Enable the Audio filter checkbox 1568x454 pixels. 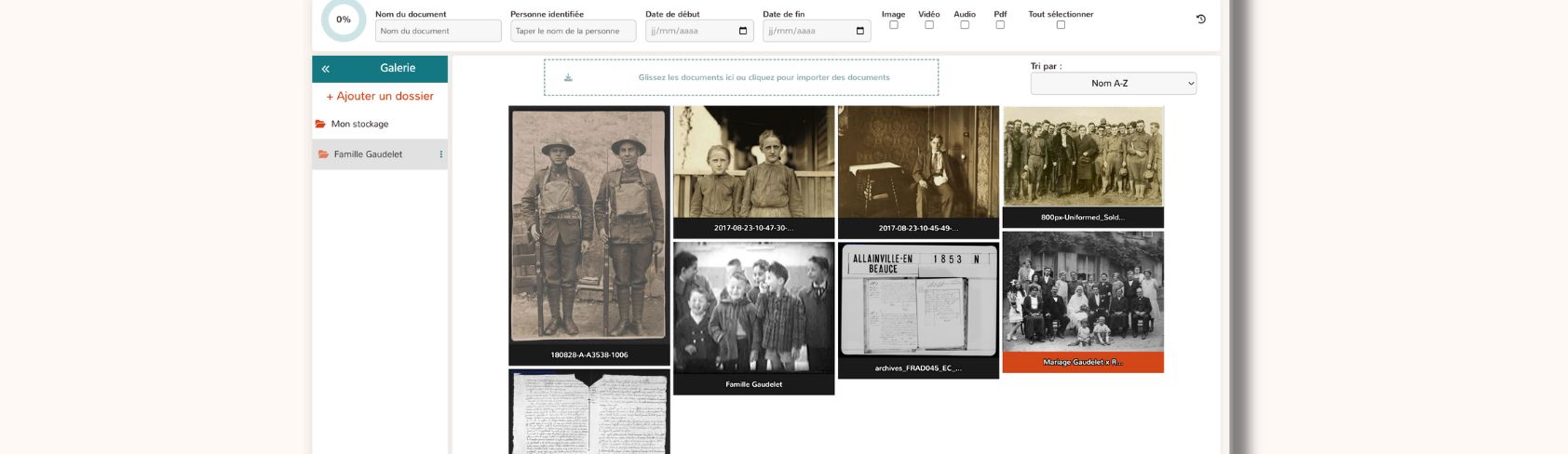965,25
